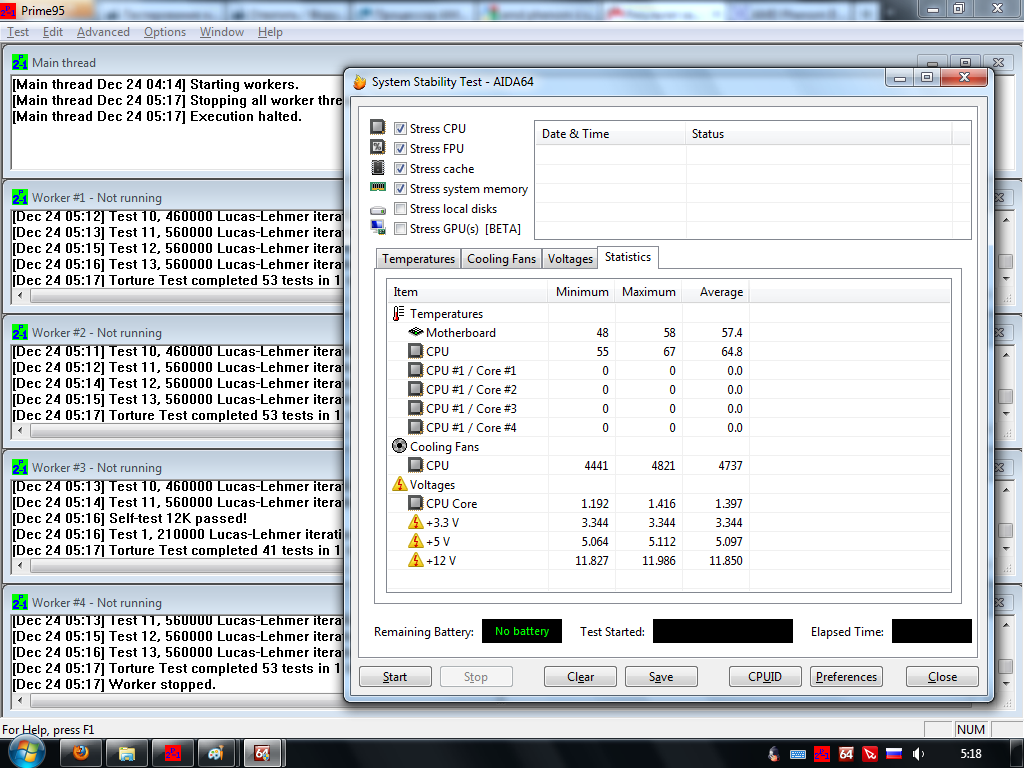Click the Stress GPU monitor icon
The width and height of the screenshot is (1024, 768).
coord(377,227)
